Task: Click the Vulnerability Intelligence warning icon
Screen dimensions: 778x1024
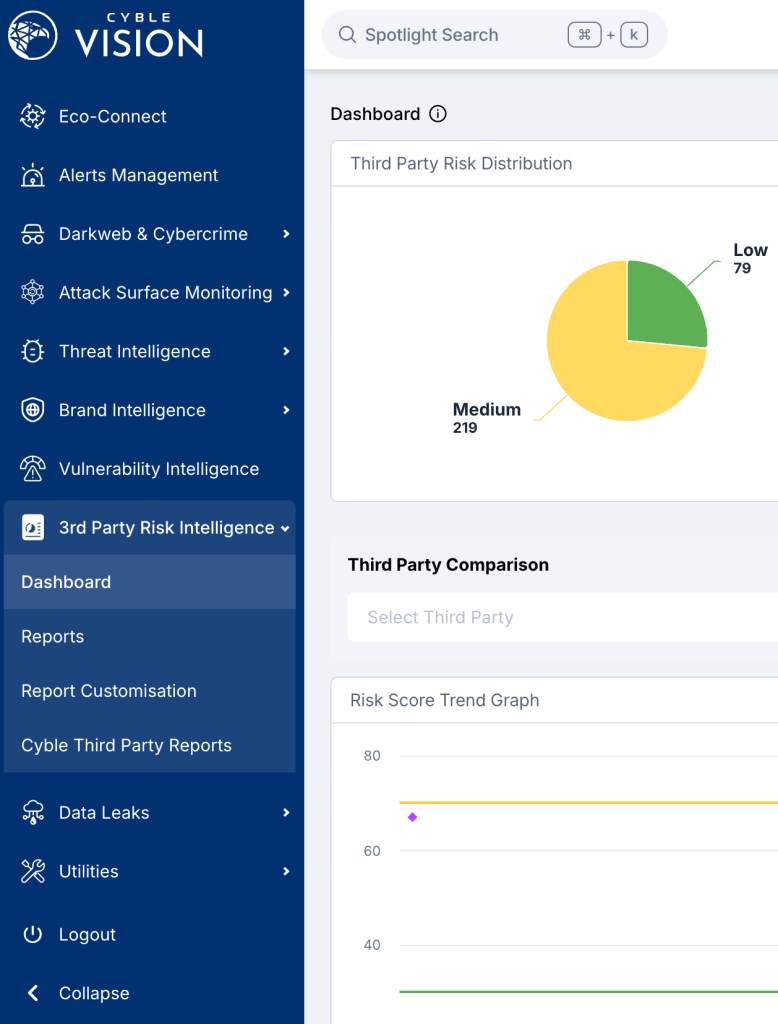Action: (x=33, y=469)
